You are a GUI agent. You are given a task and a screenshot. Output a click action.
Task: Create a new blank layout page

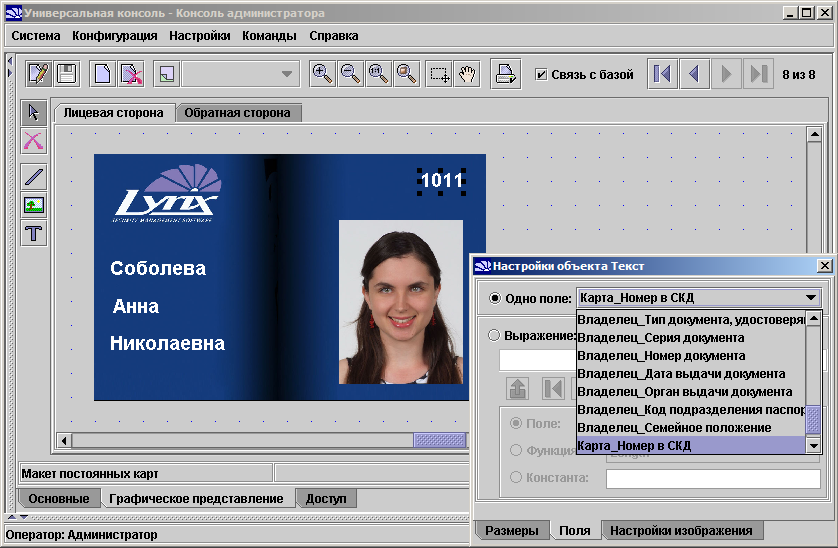102,74
